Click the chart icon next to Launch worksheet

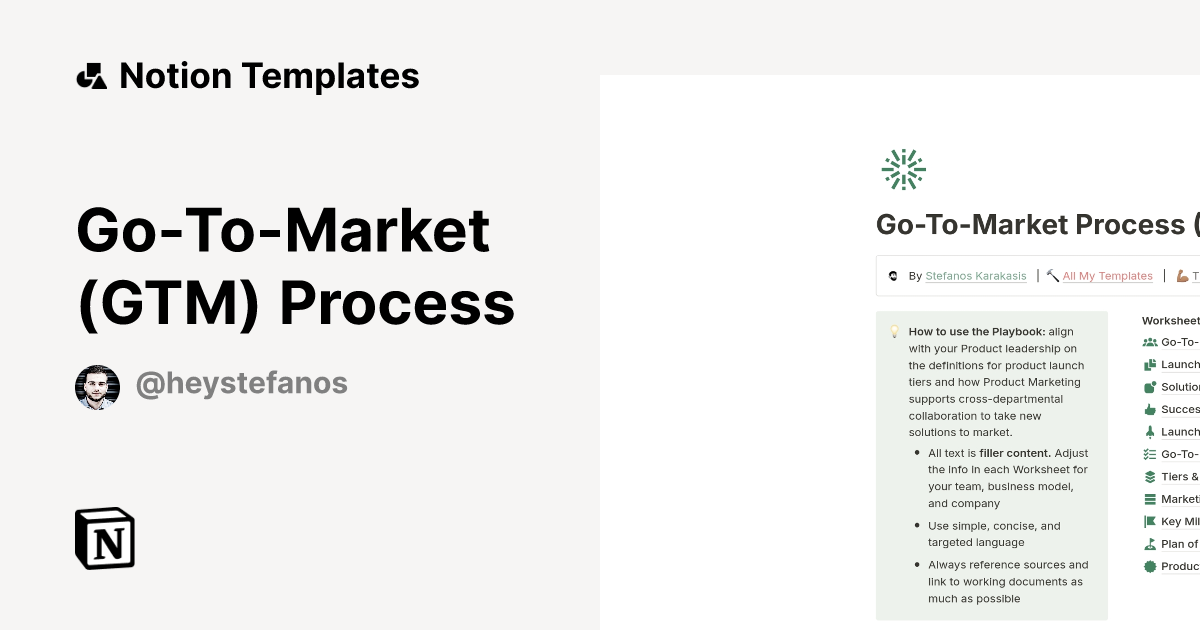pyautogui.click(x=1150, y=364)
